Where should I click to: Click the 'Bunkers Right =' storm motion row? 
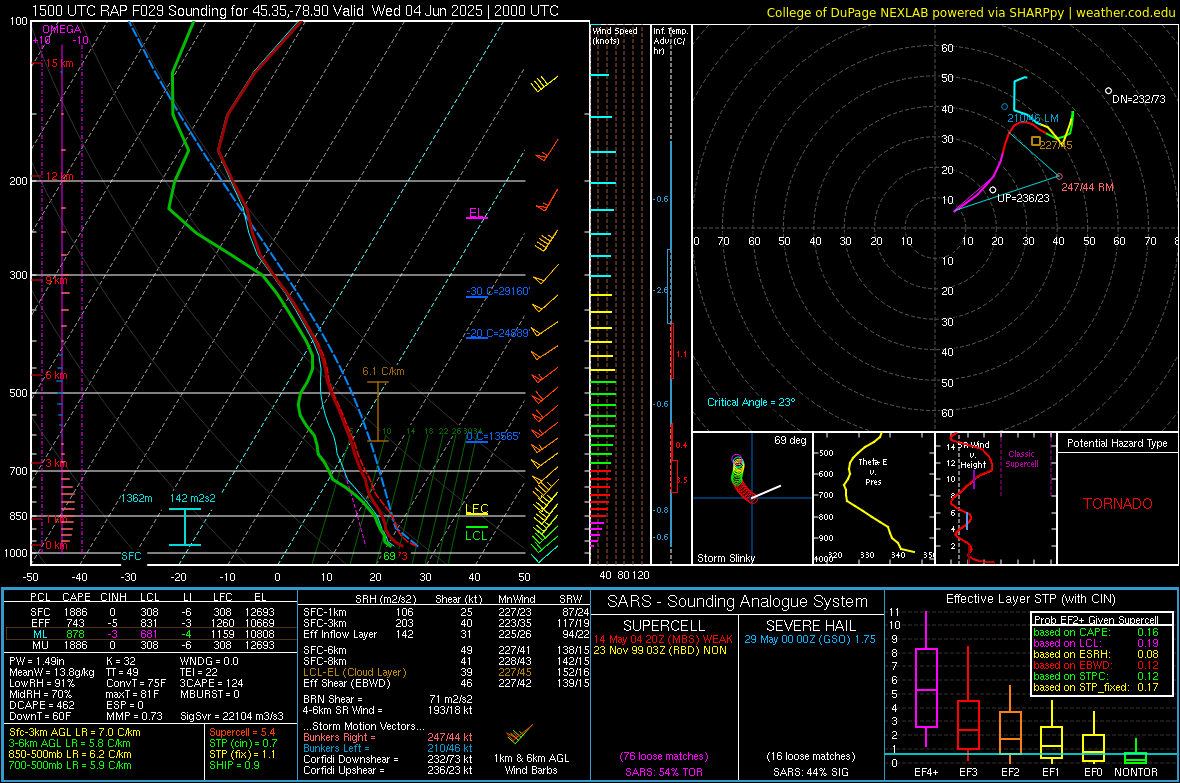pyautogui.click(x=388, y=737)
